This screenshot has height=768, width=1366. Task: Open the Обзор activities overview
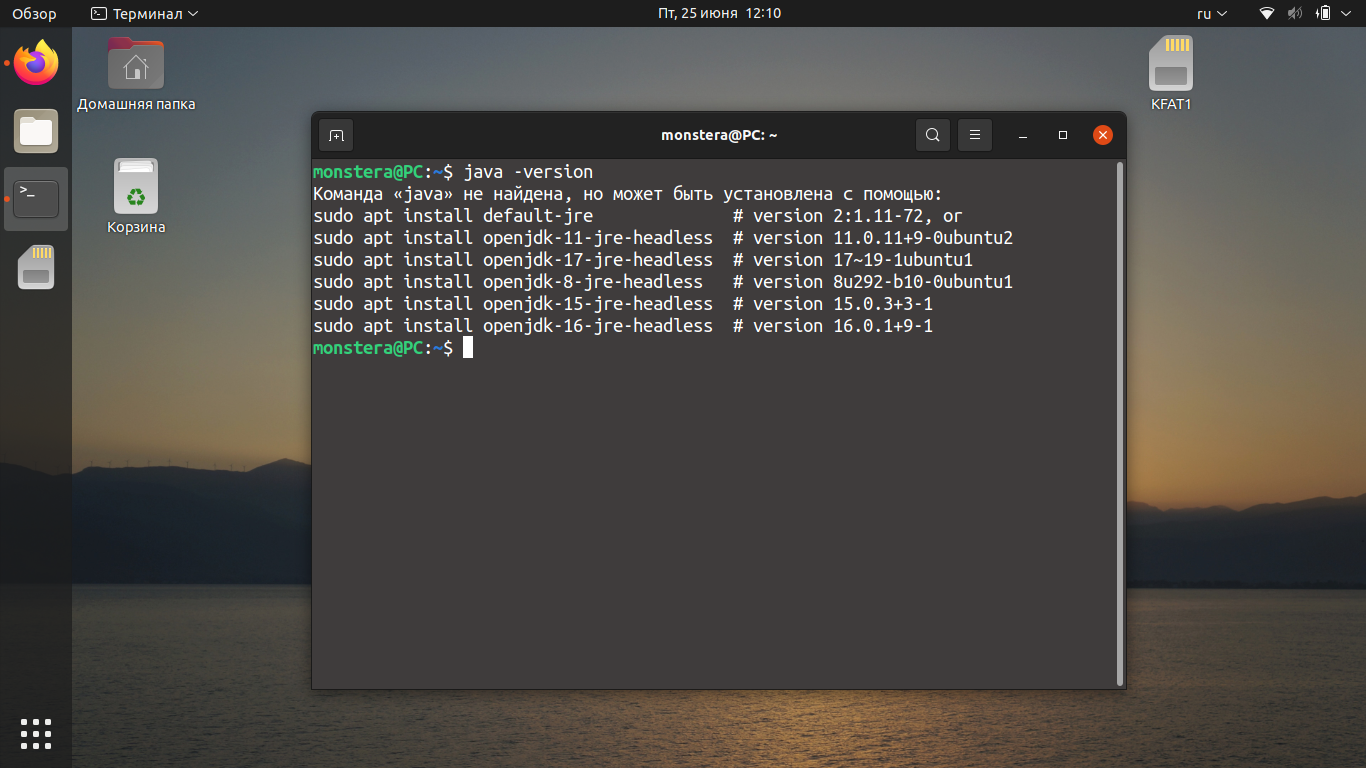click(34, 13)
